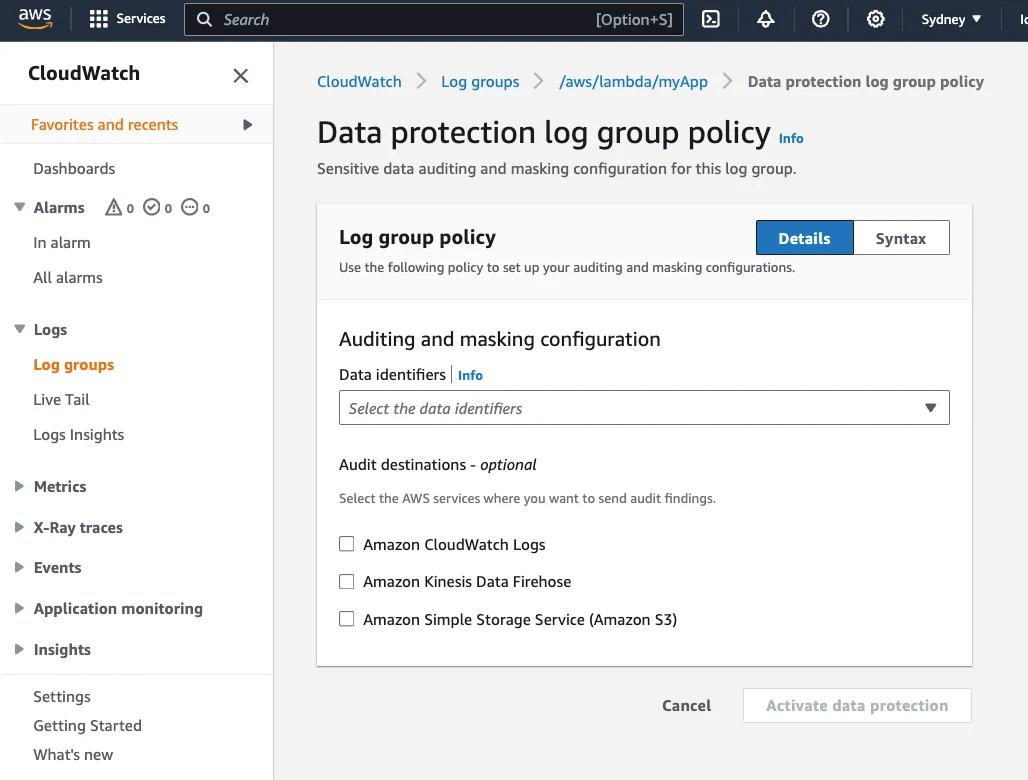Screen dimensions: 1028x780
Task: Cancel the data protection policy
Action: (686, 705)
